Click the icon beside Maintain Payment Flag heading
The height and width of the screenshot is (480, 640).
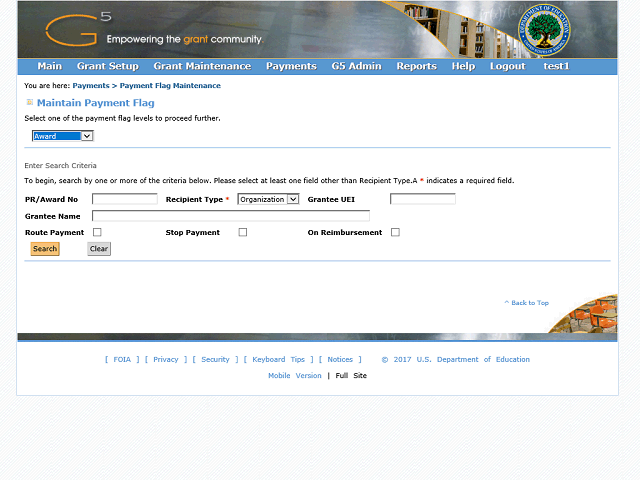coord(29,102)
